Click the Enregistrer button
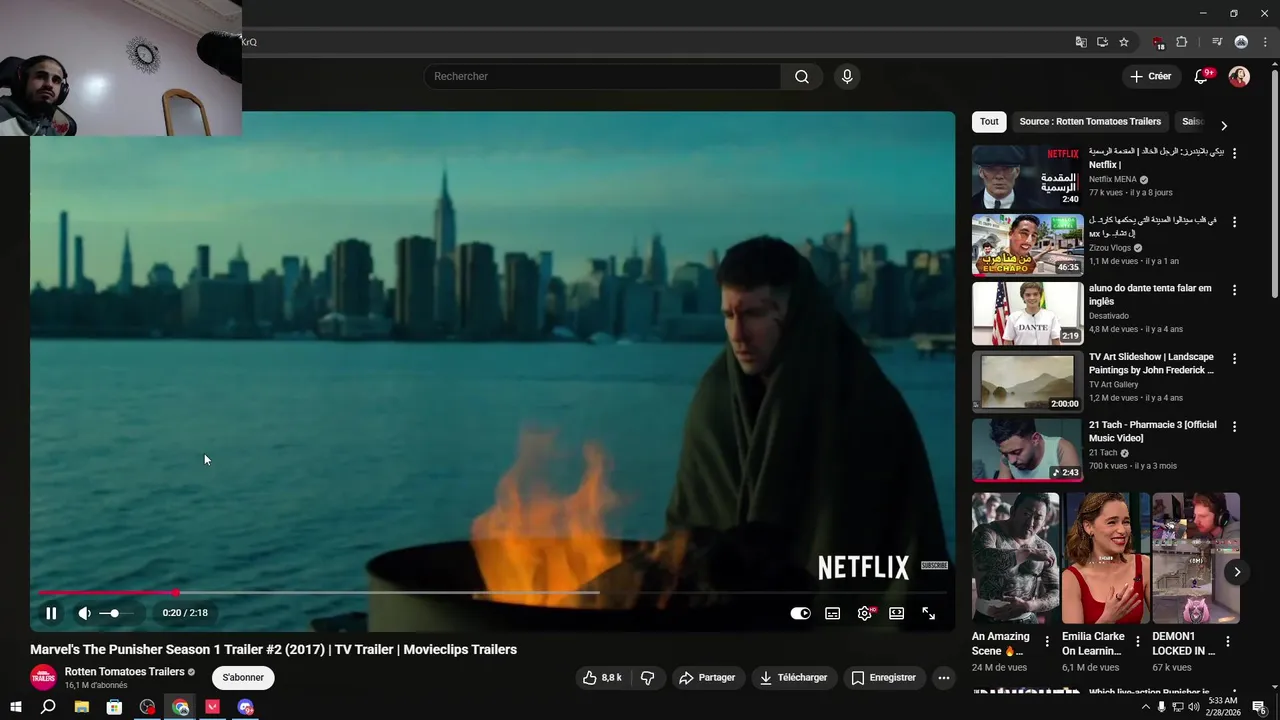1280x720 pixels. click(x=884, y=678)
